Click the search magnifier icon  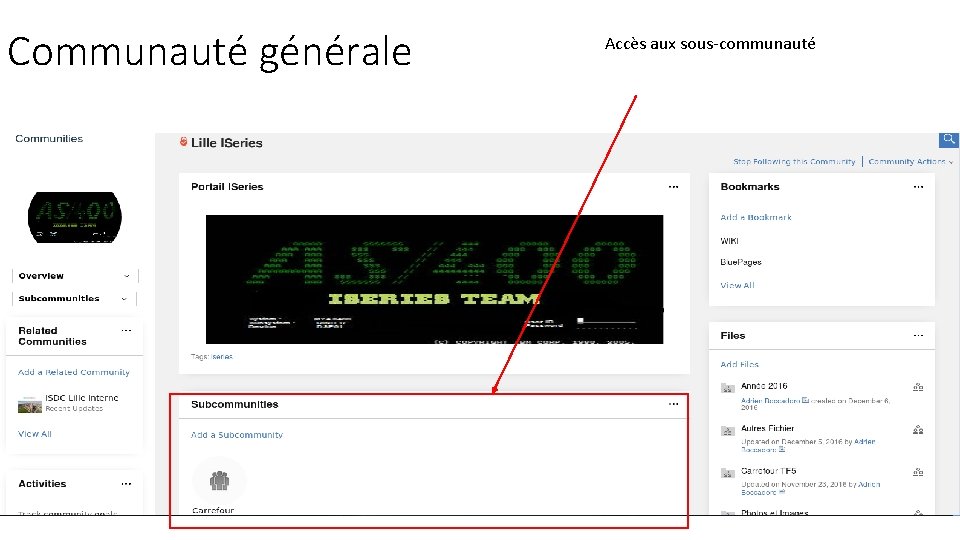point(949,140)
